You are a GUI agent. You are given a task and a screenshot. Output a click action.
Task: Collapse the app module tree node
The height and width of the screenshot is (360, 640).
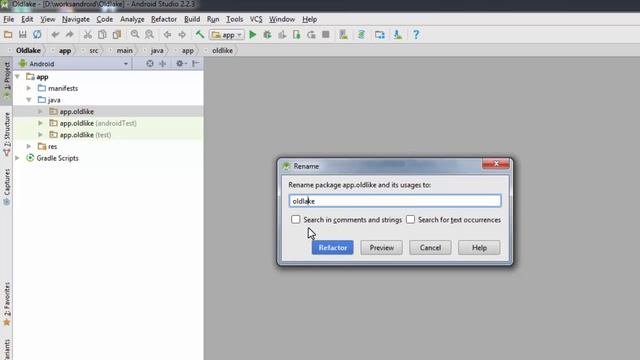pos(18,77)
